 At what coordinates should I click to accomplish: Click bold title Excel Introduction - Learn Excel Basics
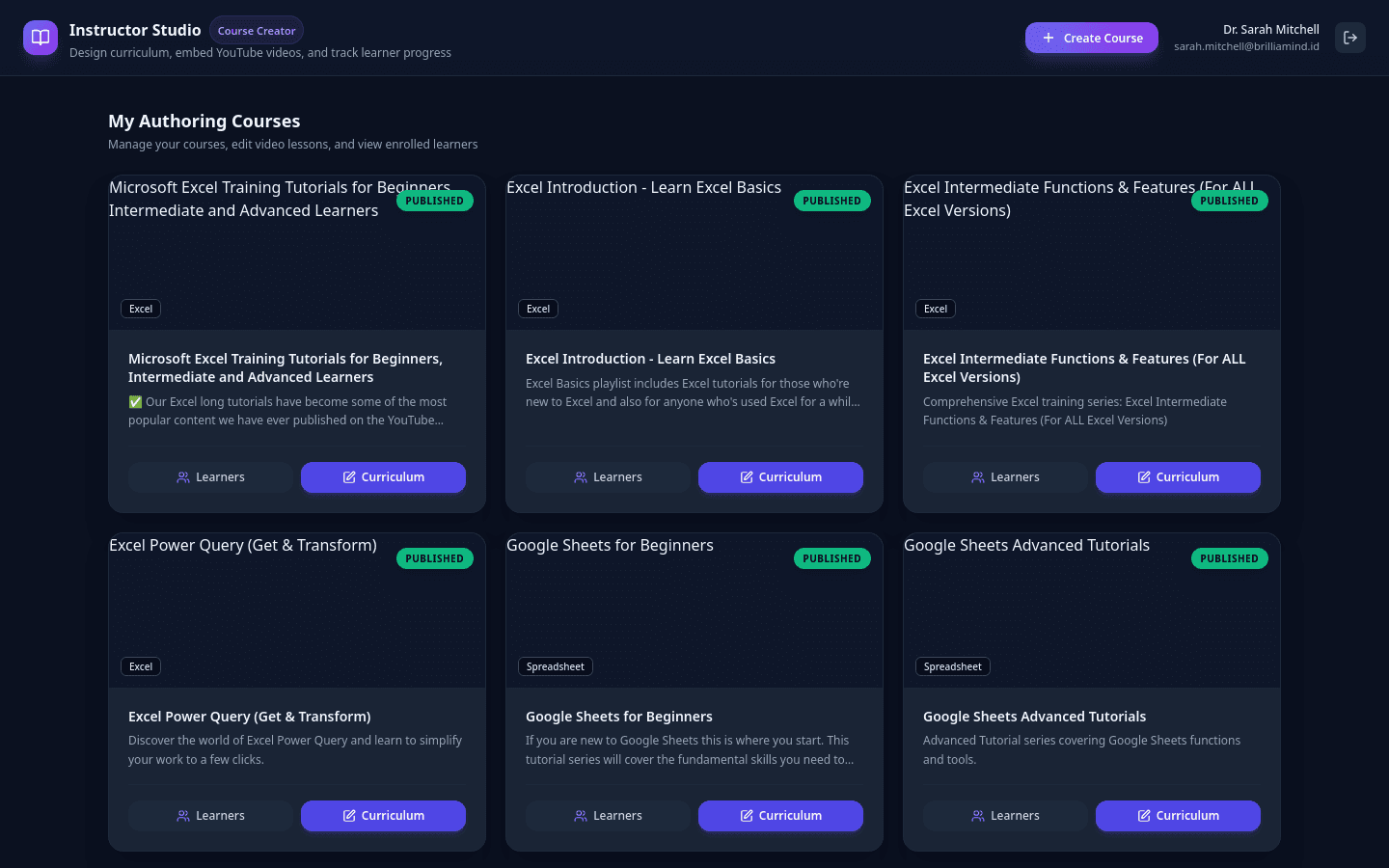coord(650,359)
